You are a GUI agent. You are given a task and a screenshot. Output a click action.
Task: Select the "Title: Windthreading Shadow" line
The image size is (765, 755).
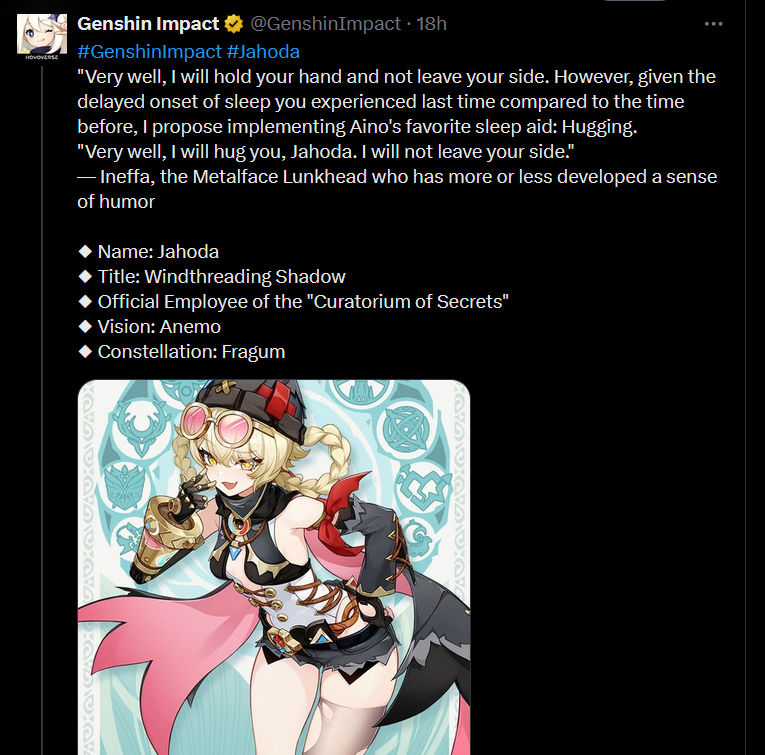click(212, 277)
